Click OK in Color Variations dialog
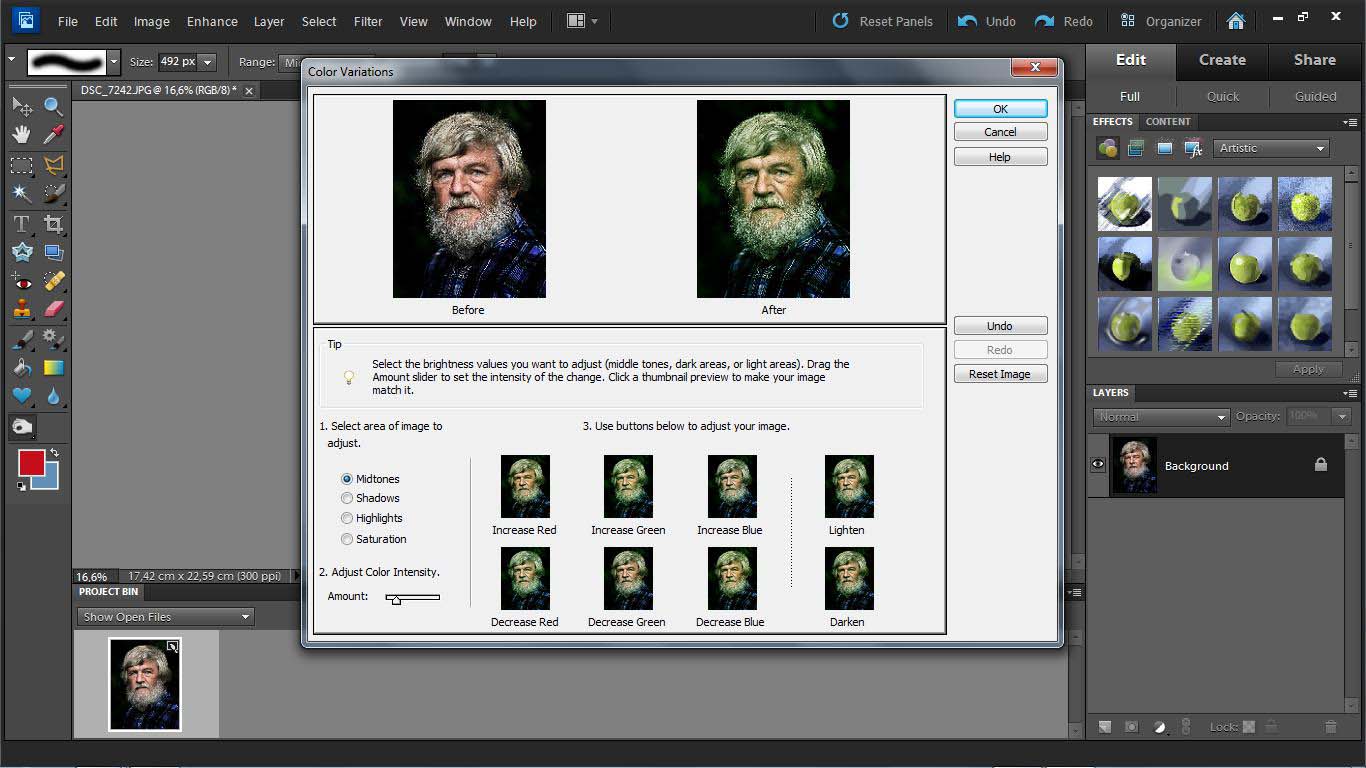The image size is (1366, 768). (x=1000, y=109)
